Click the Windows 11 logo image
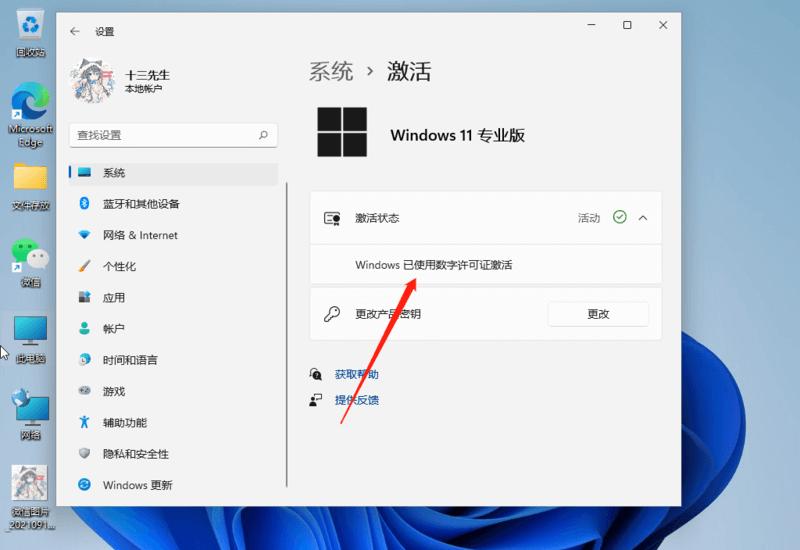Viewport: 800px width, 550px height. pyautogui.click(x=342, y=132)
